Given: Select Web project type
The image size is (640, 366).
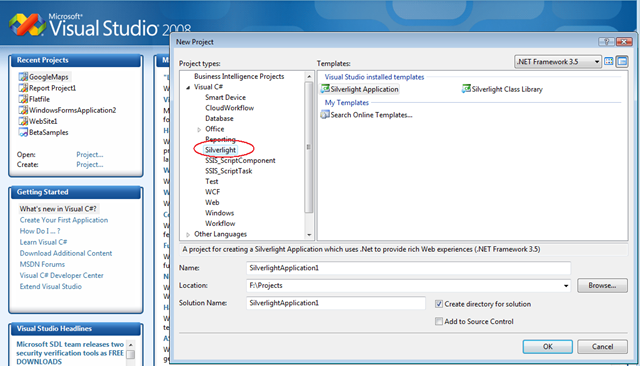Looking at the screenshot, I should point(212,202).
